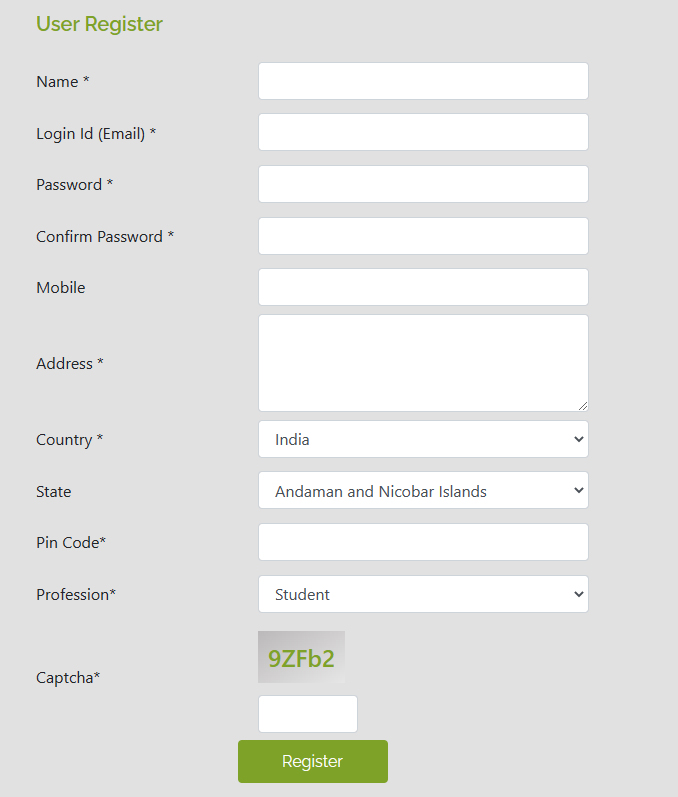Click the Address * label
The image size is (678, 797).
[x=70, y=364]
